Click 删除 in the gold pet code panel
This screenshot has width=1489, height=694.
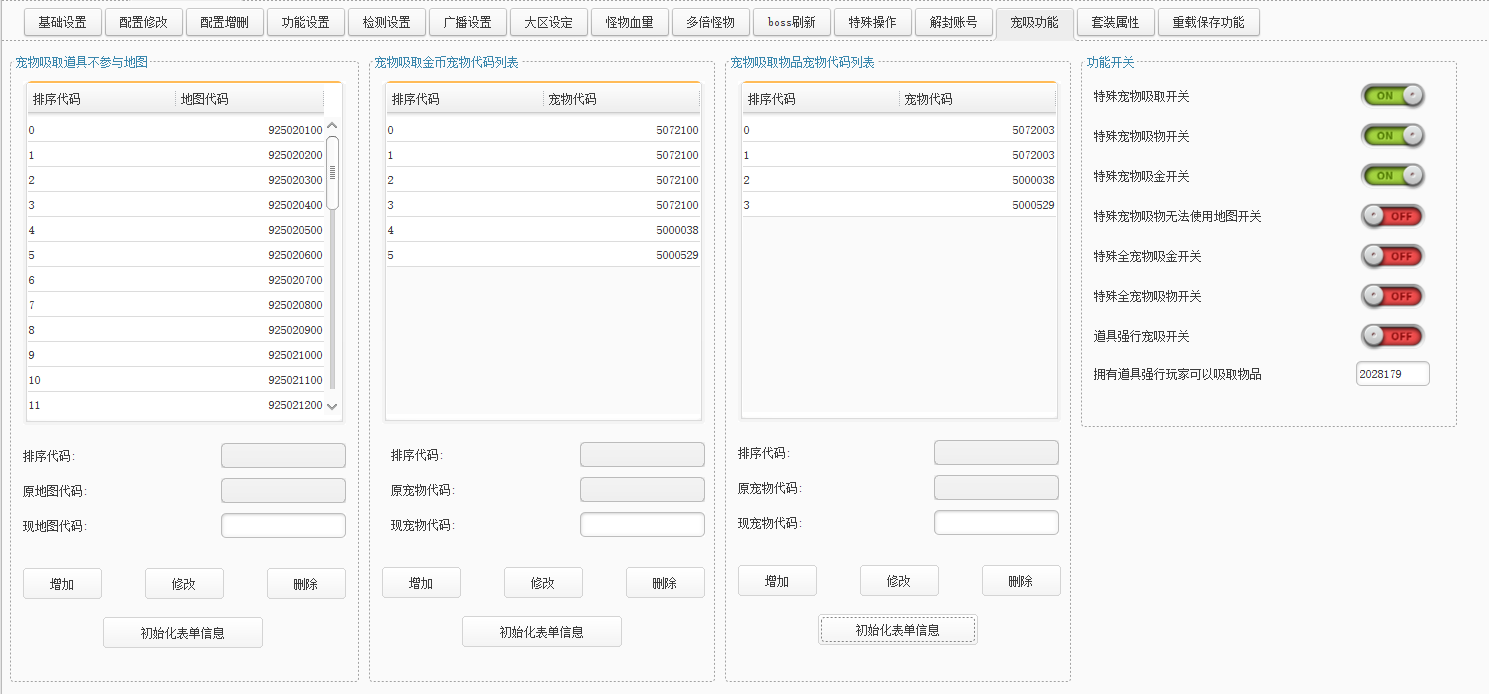(x=665, y=583)
